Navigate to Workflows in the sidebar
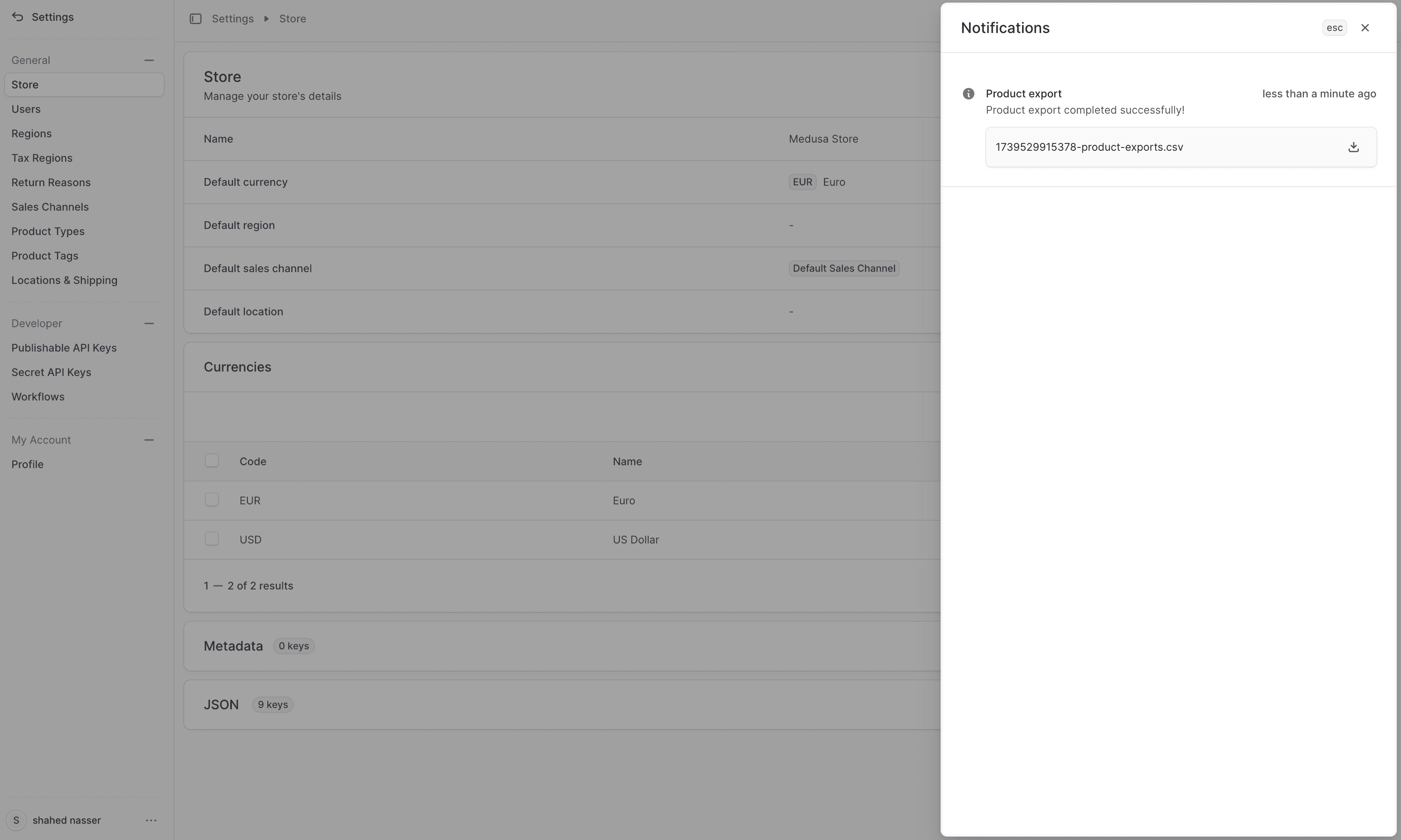The image size is (1401, 840). pos(38,396)
